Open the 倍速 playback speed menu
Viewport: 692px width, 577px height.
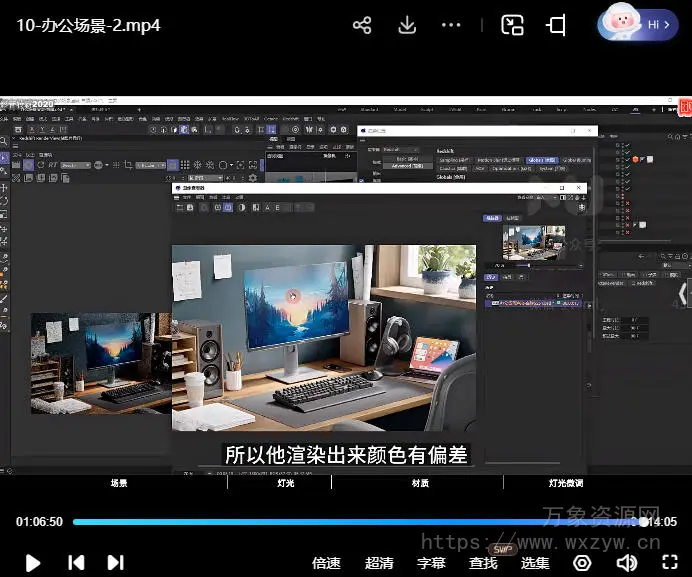(x=326, y=563)
